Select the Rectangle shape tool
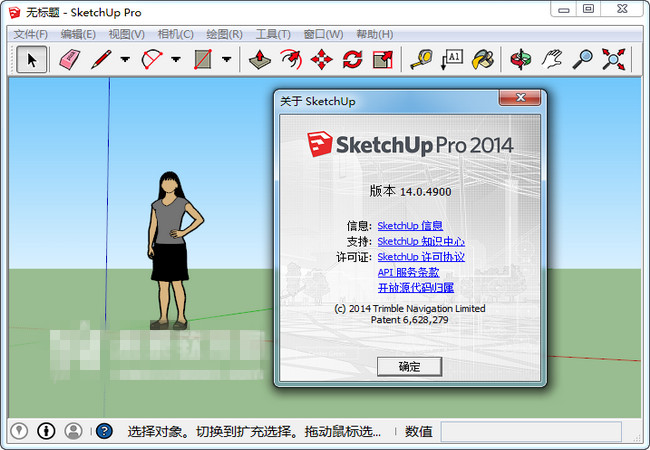The height and width of the screenshot is (450, 650). click(203, 60)
